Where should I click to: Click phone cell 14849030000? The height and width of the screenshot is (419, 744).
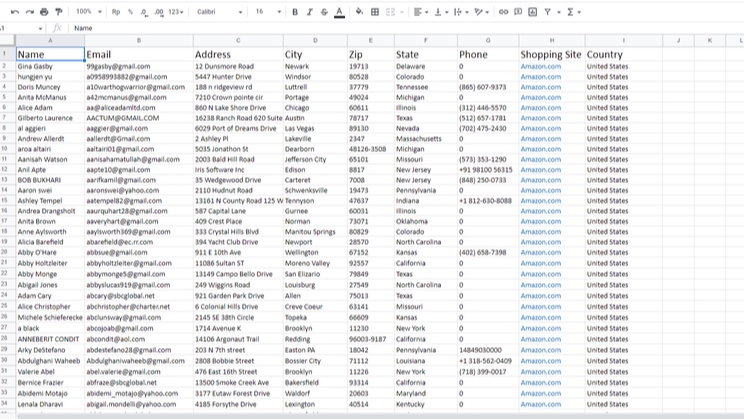(x=488, y=350)
